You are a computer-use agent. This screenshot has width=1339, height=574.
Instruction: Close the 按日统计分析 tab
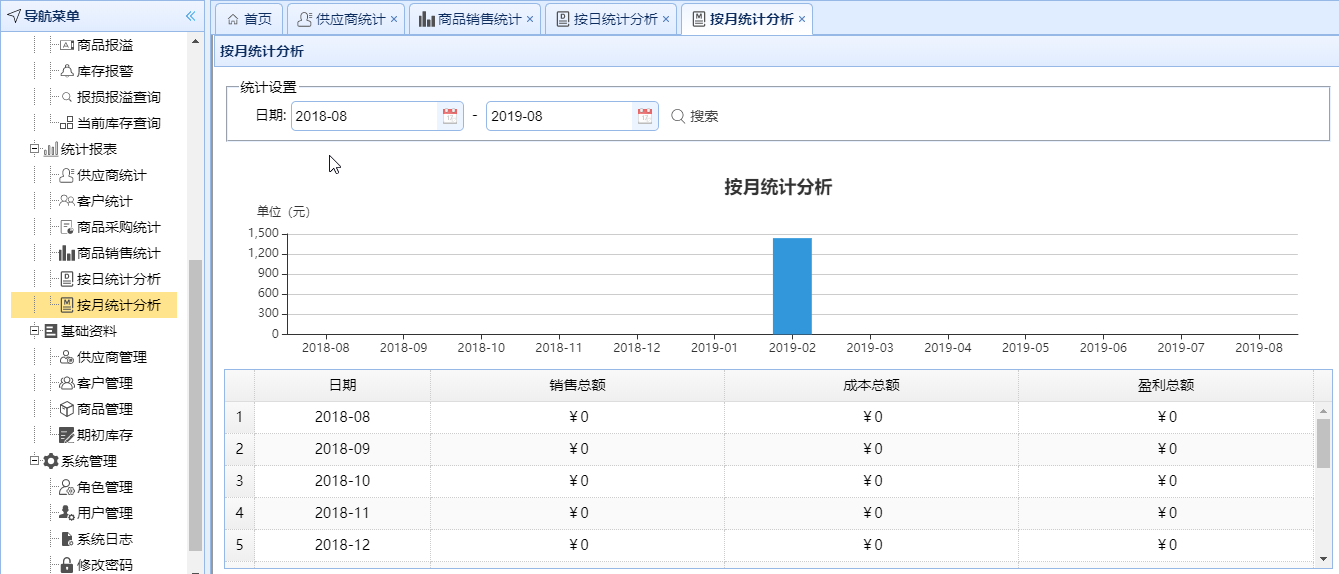pos(666,19)
